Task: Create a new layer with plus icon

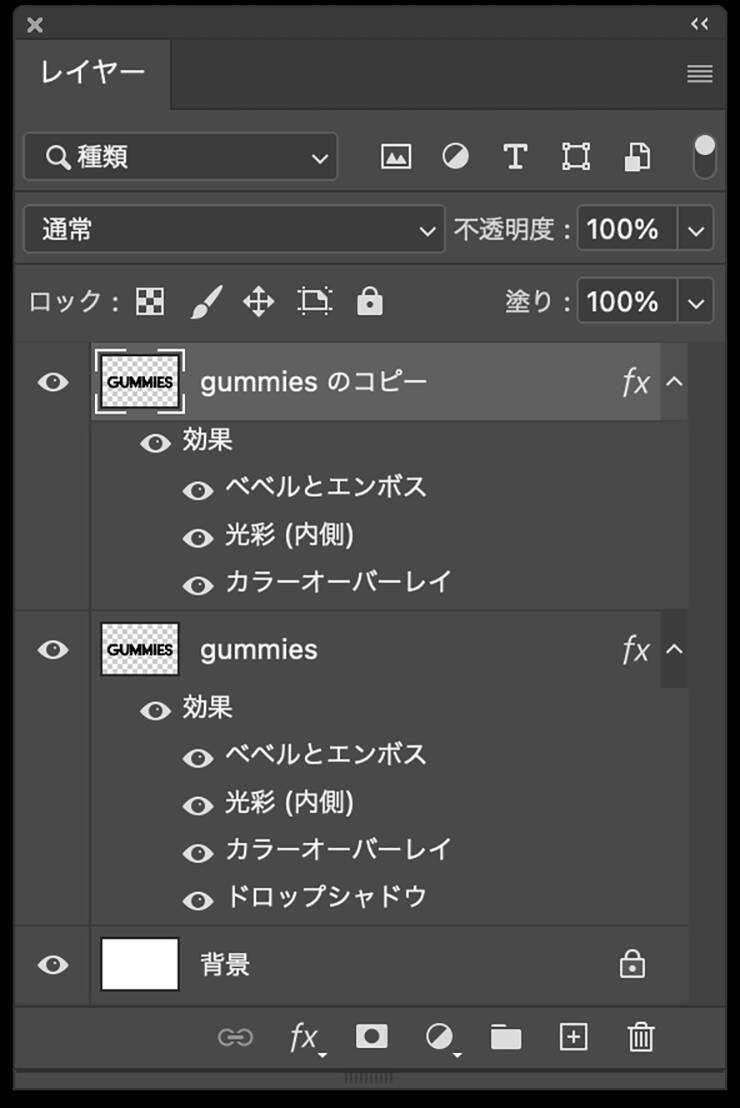Action: click(x=573, y=1037)
